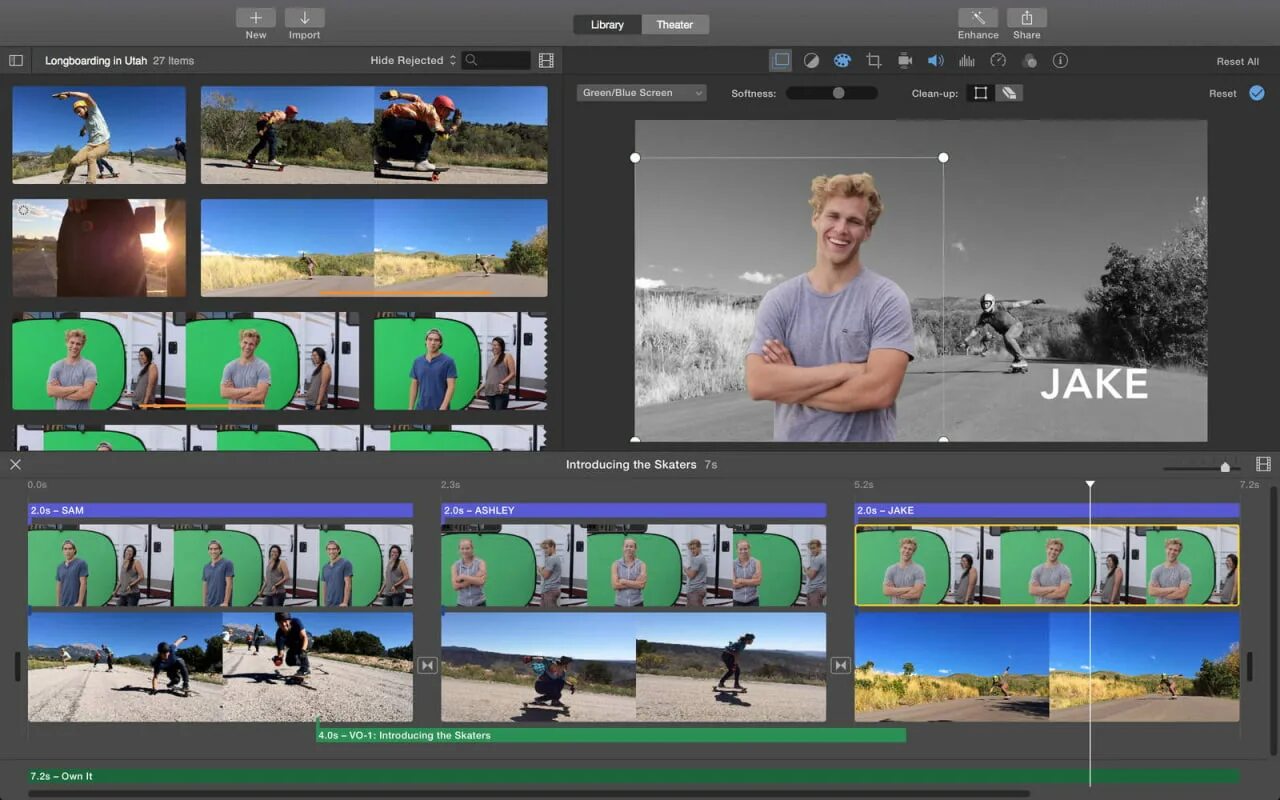Show the clip information icon

1060,61
